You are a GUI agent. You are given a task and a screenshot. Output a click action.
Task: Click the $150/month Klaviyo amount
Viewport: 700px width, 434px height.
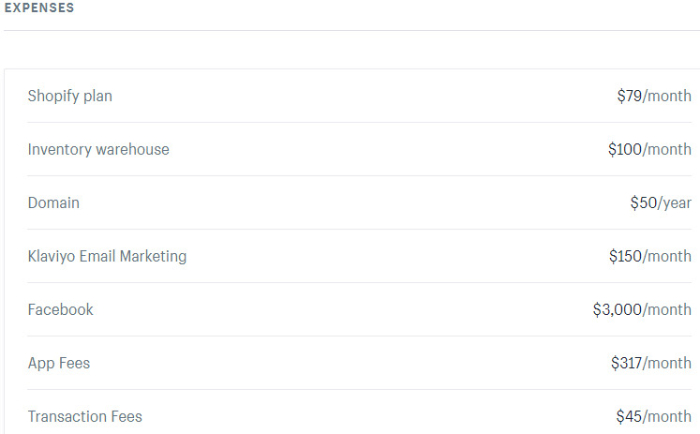tap(650, 256)
